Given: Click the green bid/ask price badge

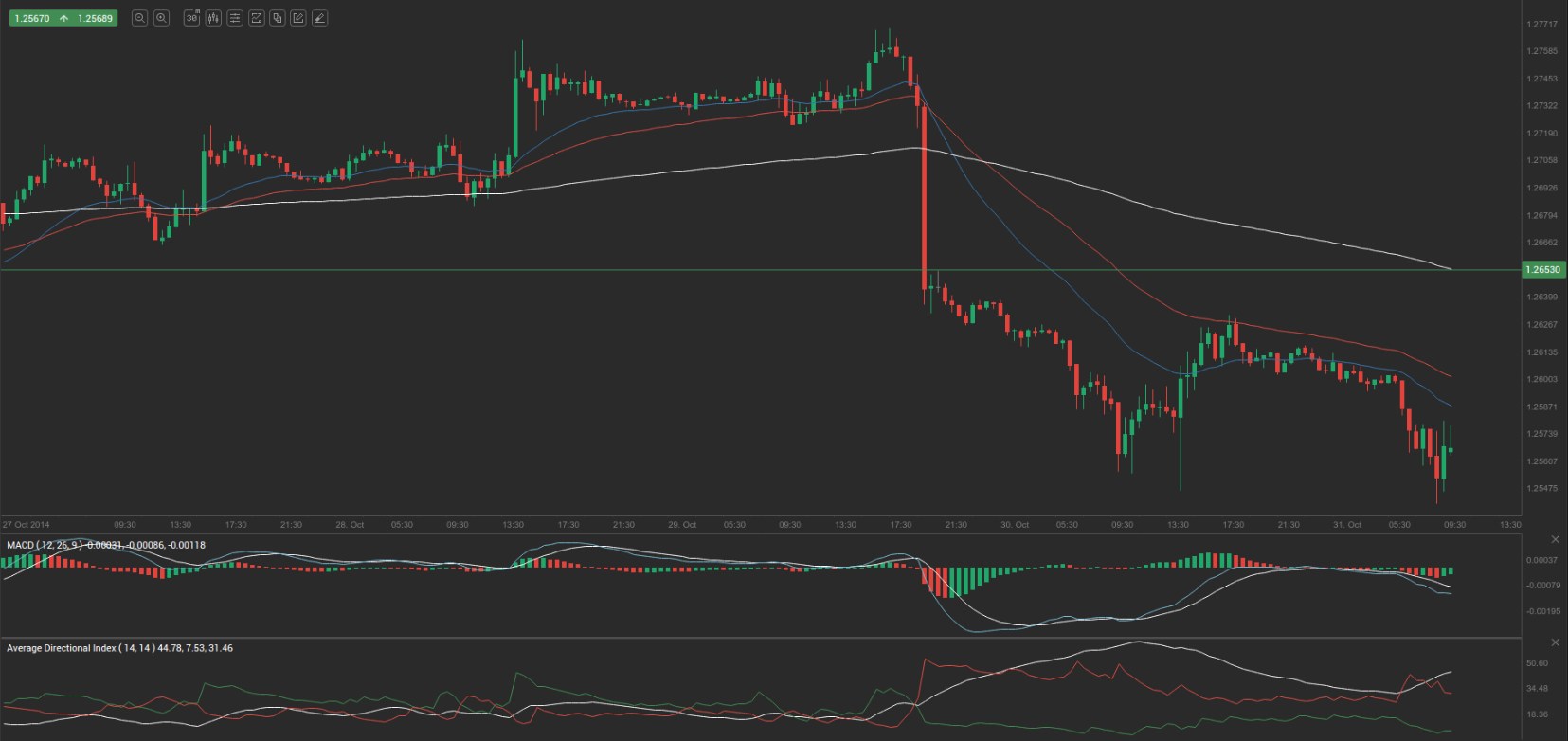Looking at the screenshot, I should tap(63, 18).
